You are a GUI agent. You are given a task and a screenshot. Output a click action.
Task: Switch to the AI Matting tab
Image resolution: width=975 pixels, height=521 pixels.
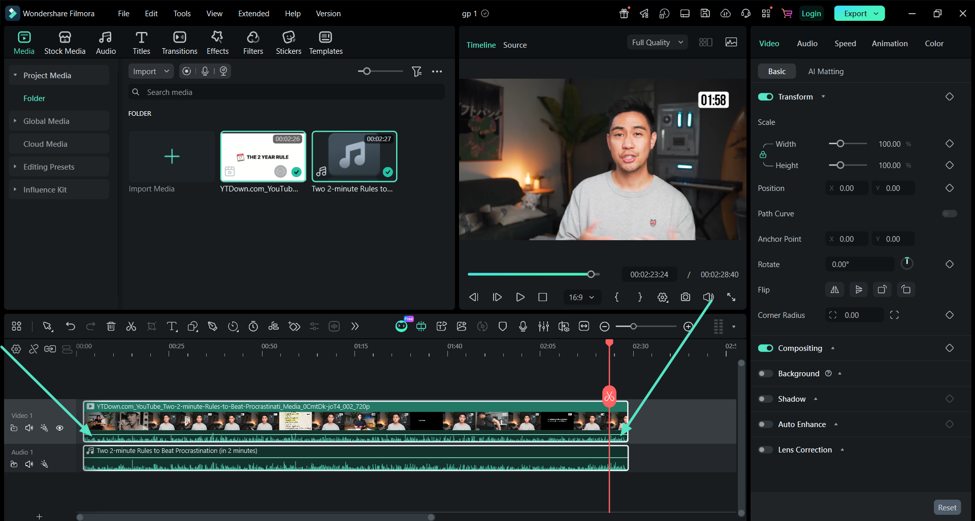pyautogui.click(x=826, y=71)
